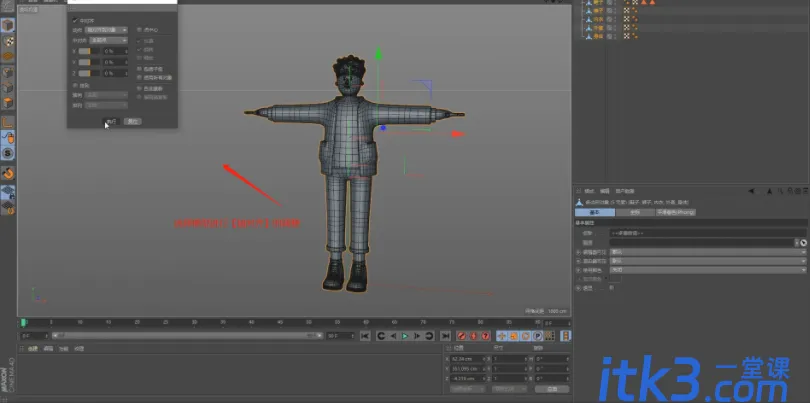Click the Attribute Manager back arrow icon
810x403 pixels.
(752, 191)
